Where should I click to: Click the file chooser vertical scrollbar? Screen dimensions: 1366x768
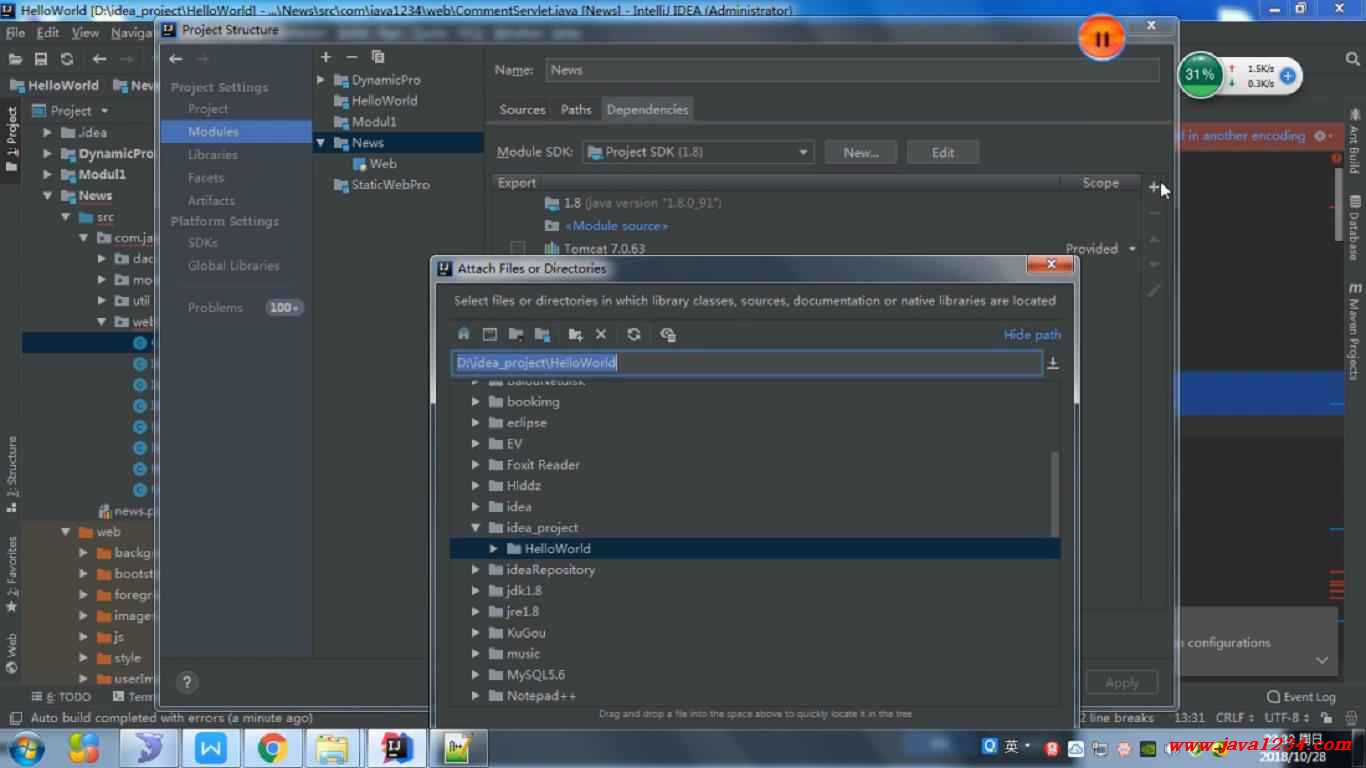(1053, 494)
